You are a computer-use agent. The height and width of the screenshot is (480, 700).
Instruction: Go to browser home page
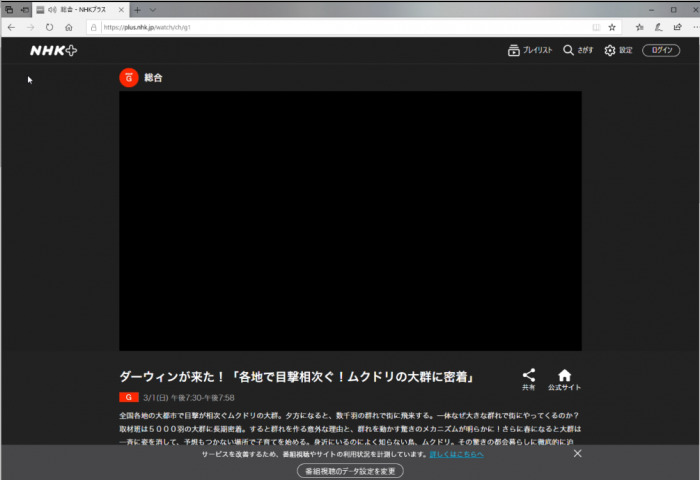[x=69, y=27]
